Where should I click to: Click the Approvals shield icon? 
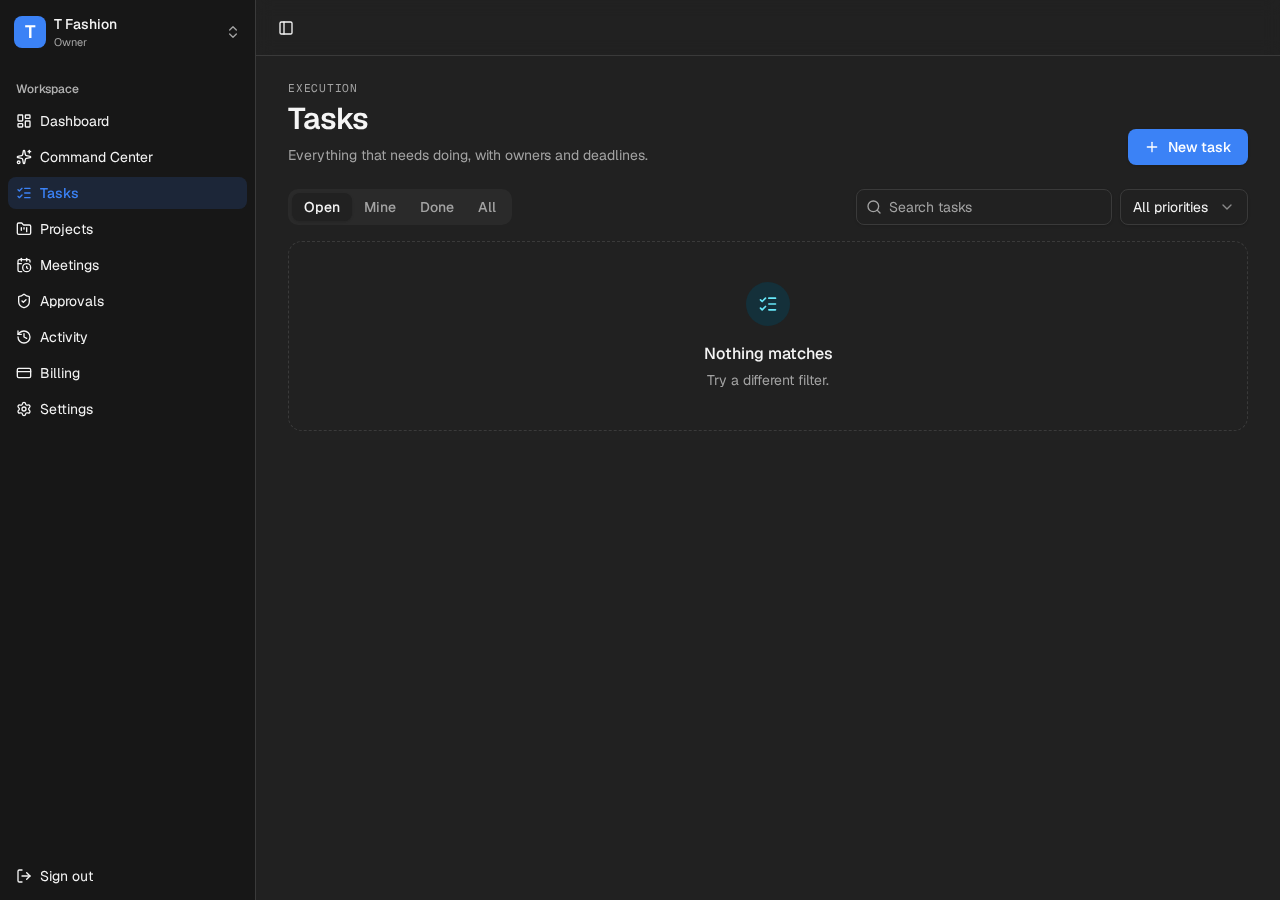click(24, 301)
